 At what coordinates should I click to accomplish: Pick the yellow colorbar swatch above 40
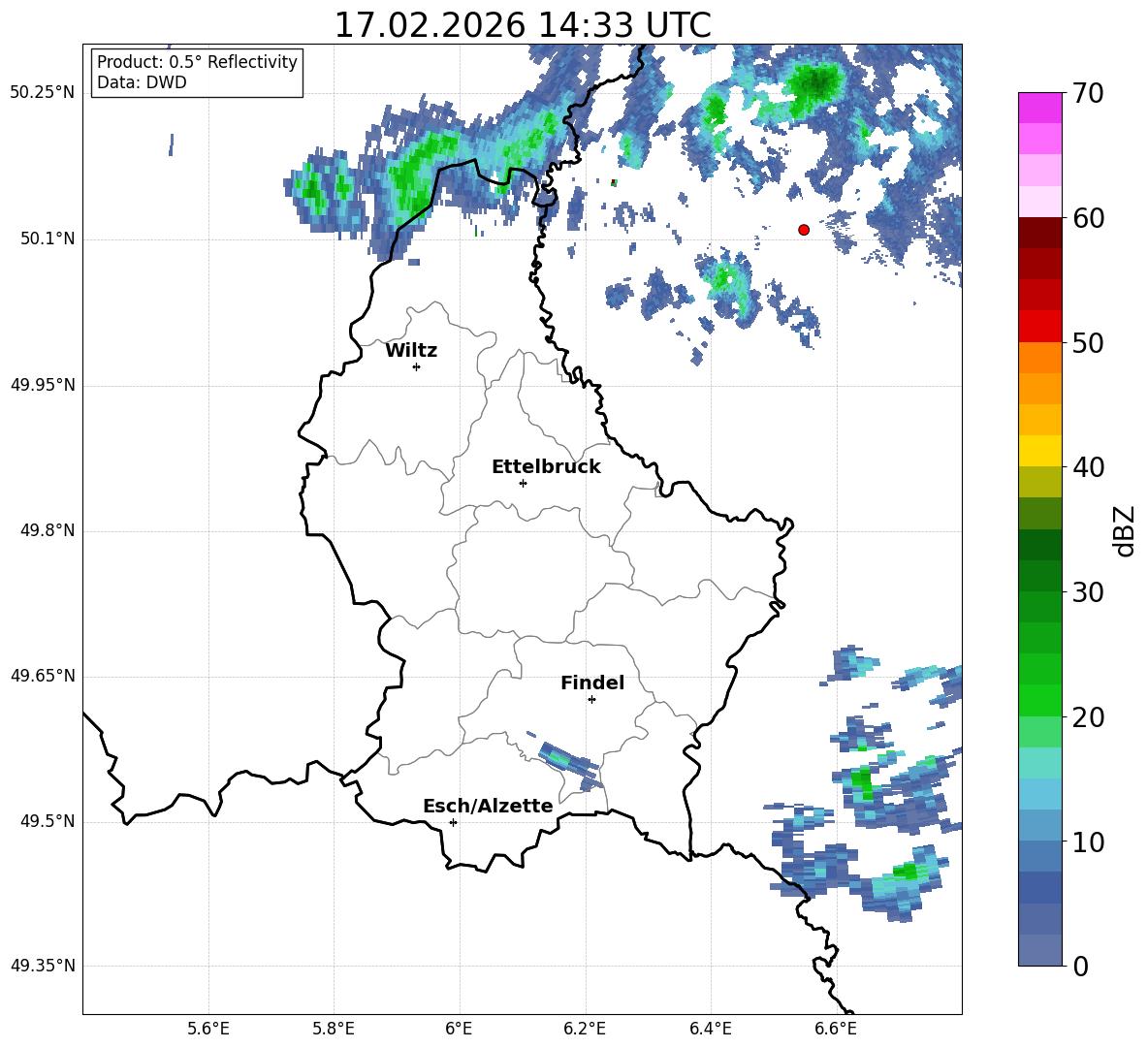tap(1039, 452)
